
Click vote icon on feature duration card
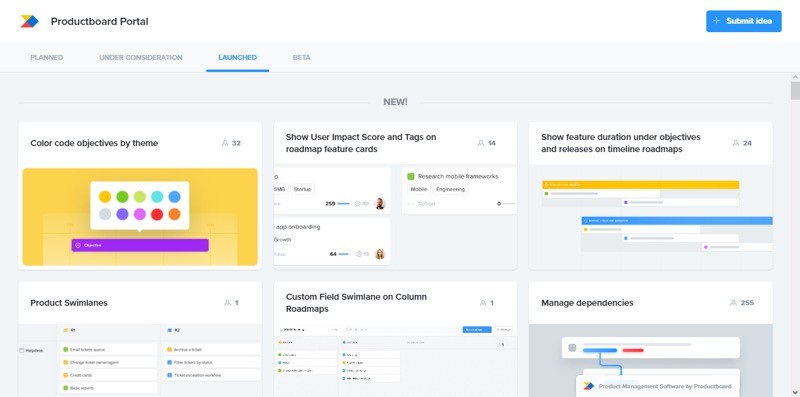click(736, 143)
